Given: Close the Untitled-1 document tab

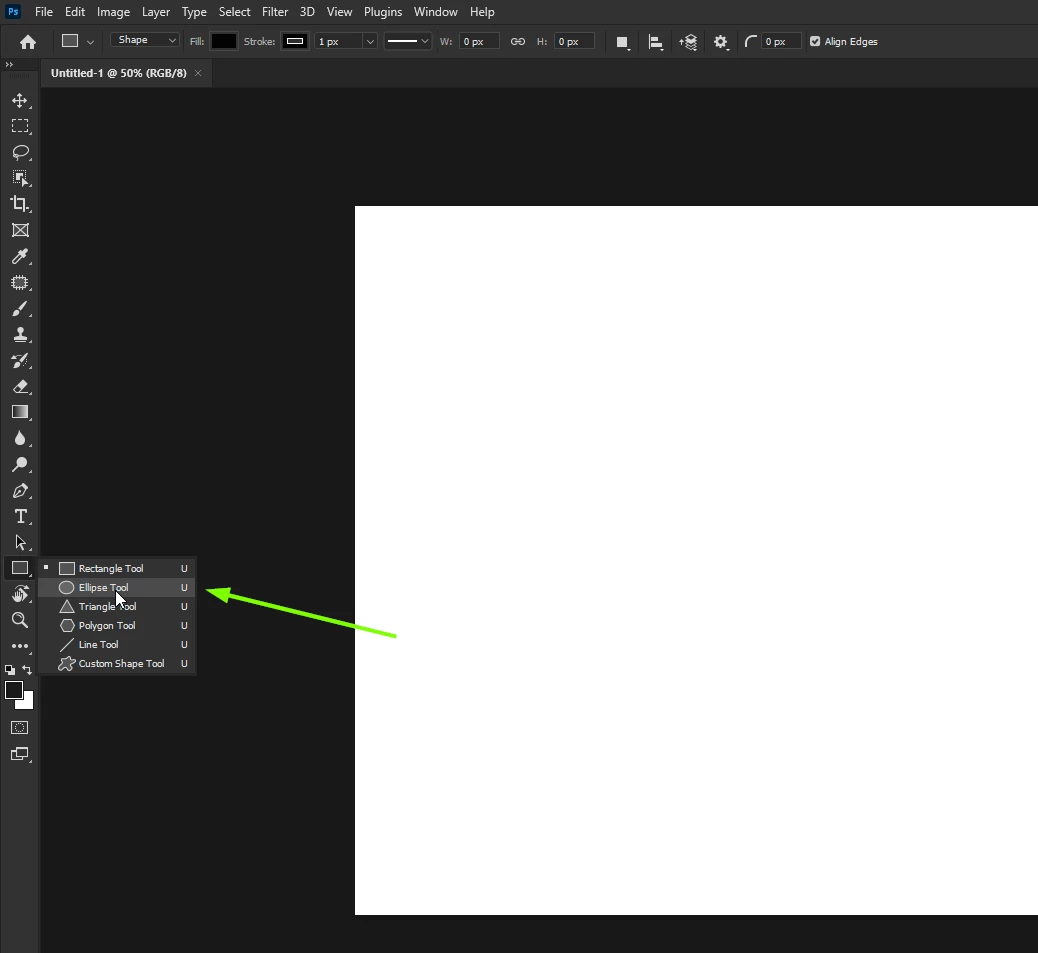Looking at the screenshot, I should coord(198,73).
